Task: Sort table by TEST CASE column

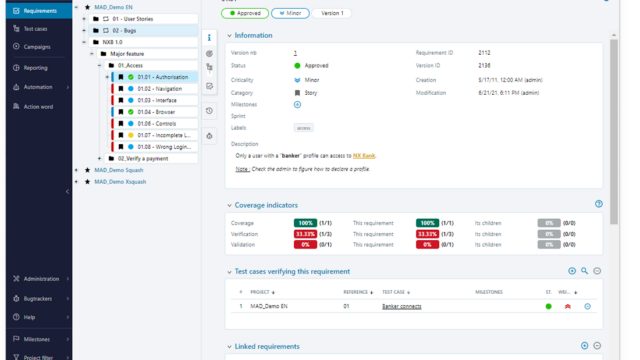Action: coord(396,292)
